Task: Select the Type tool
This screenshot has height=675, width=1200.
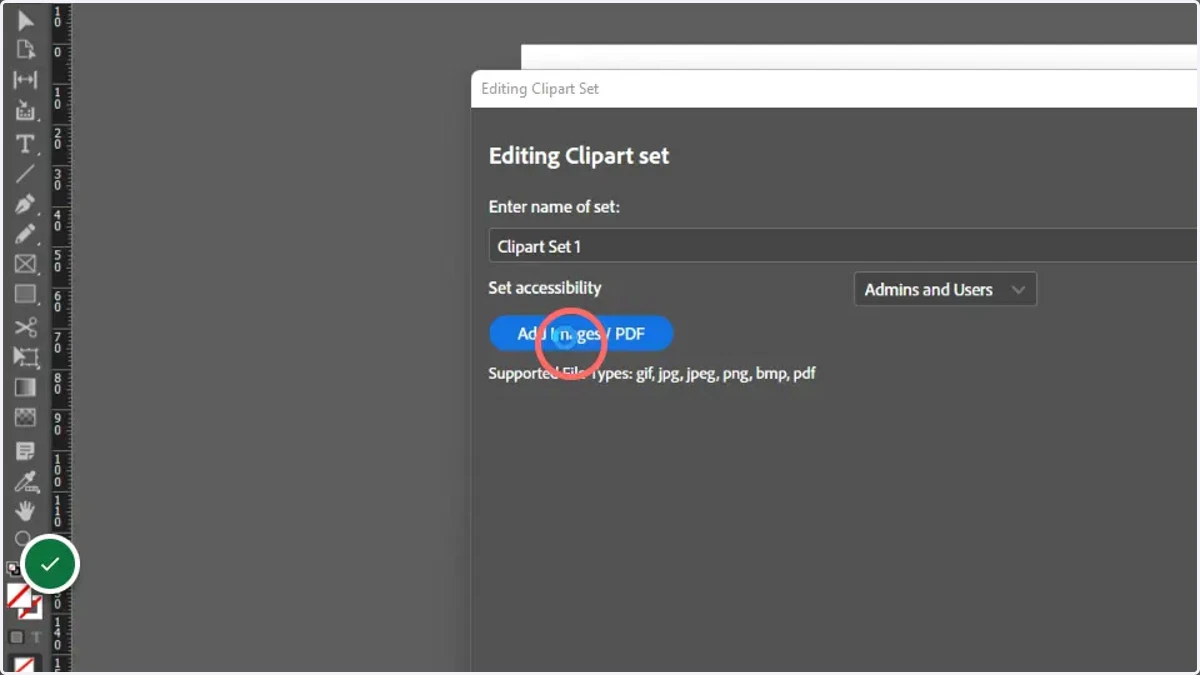Action: (x=25, y=144)
